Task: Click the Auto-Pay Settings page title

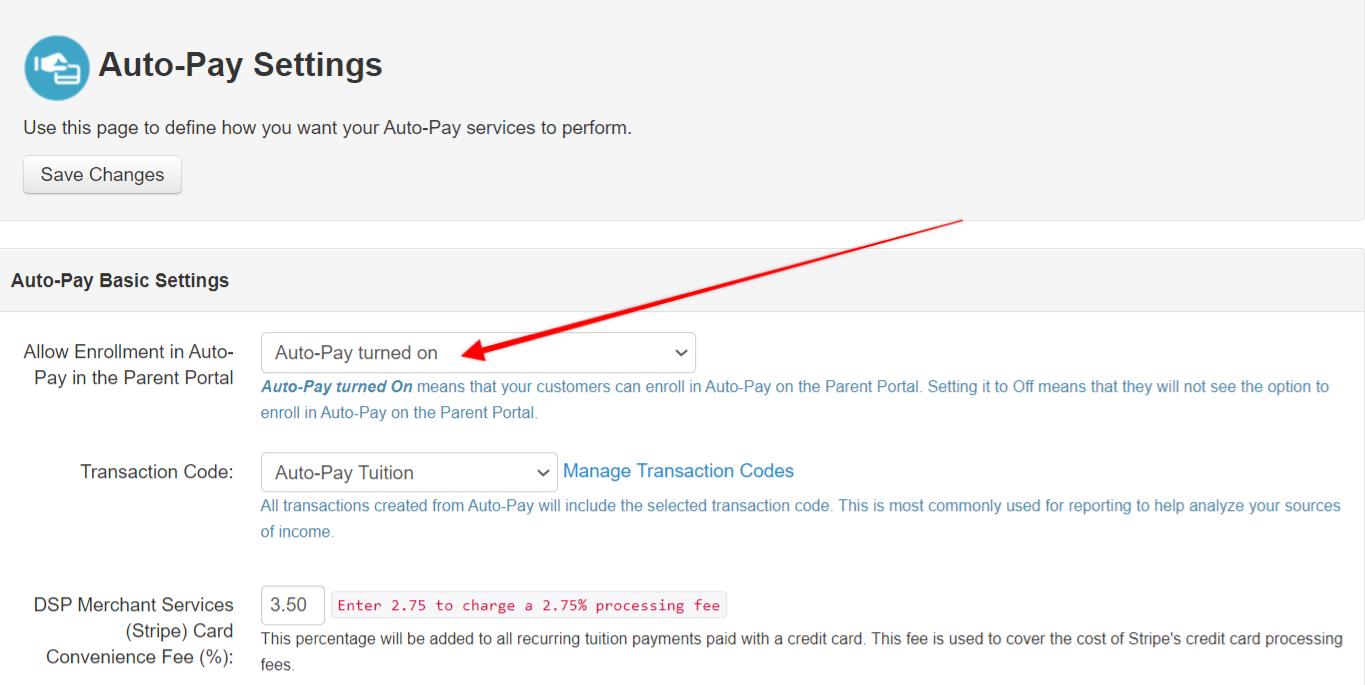Action: tap(240, 64)
